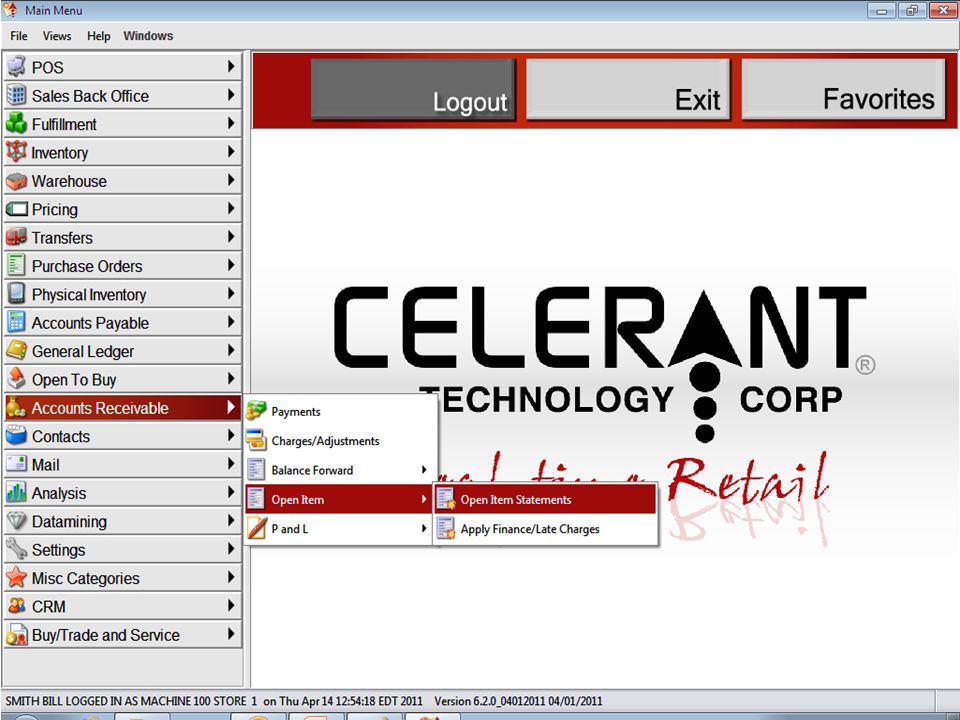Click the Misc Categories star icon
Viewport: 960px width, 720px height.
click(17, 577)
